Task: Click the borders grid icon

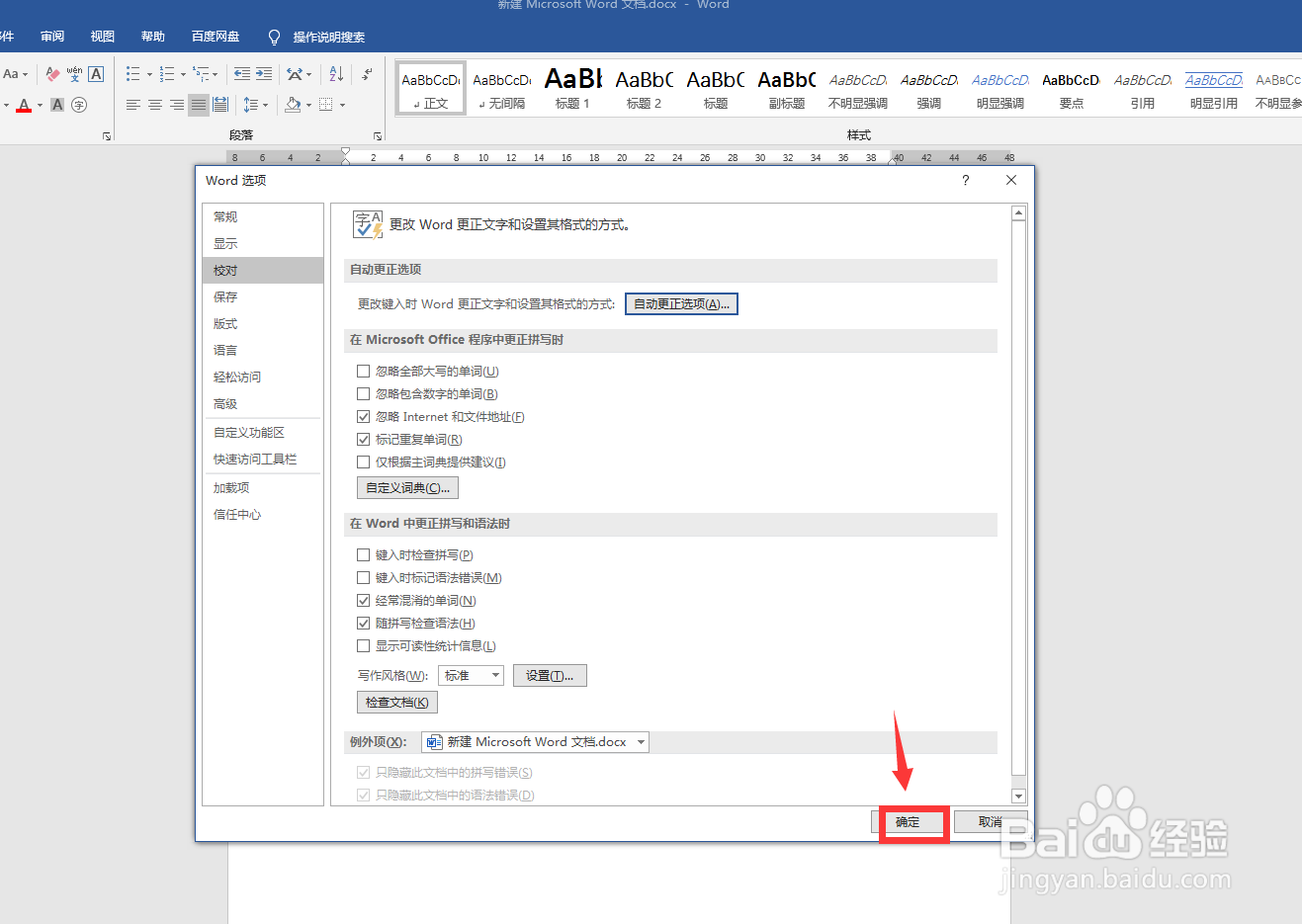Action: tap(326, 105)
